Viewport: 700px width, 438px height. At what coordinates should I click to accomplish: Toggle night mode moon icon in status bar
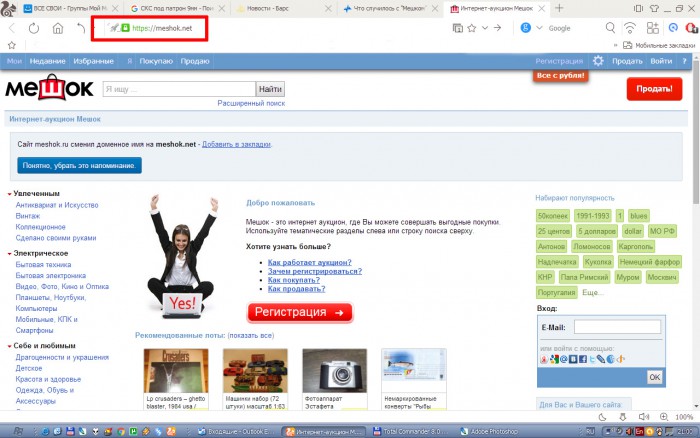click(602, 417)
